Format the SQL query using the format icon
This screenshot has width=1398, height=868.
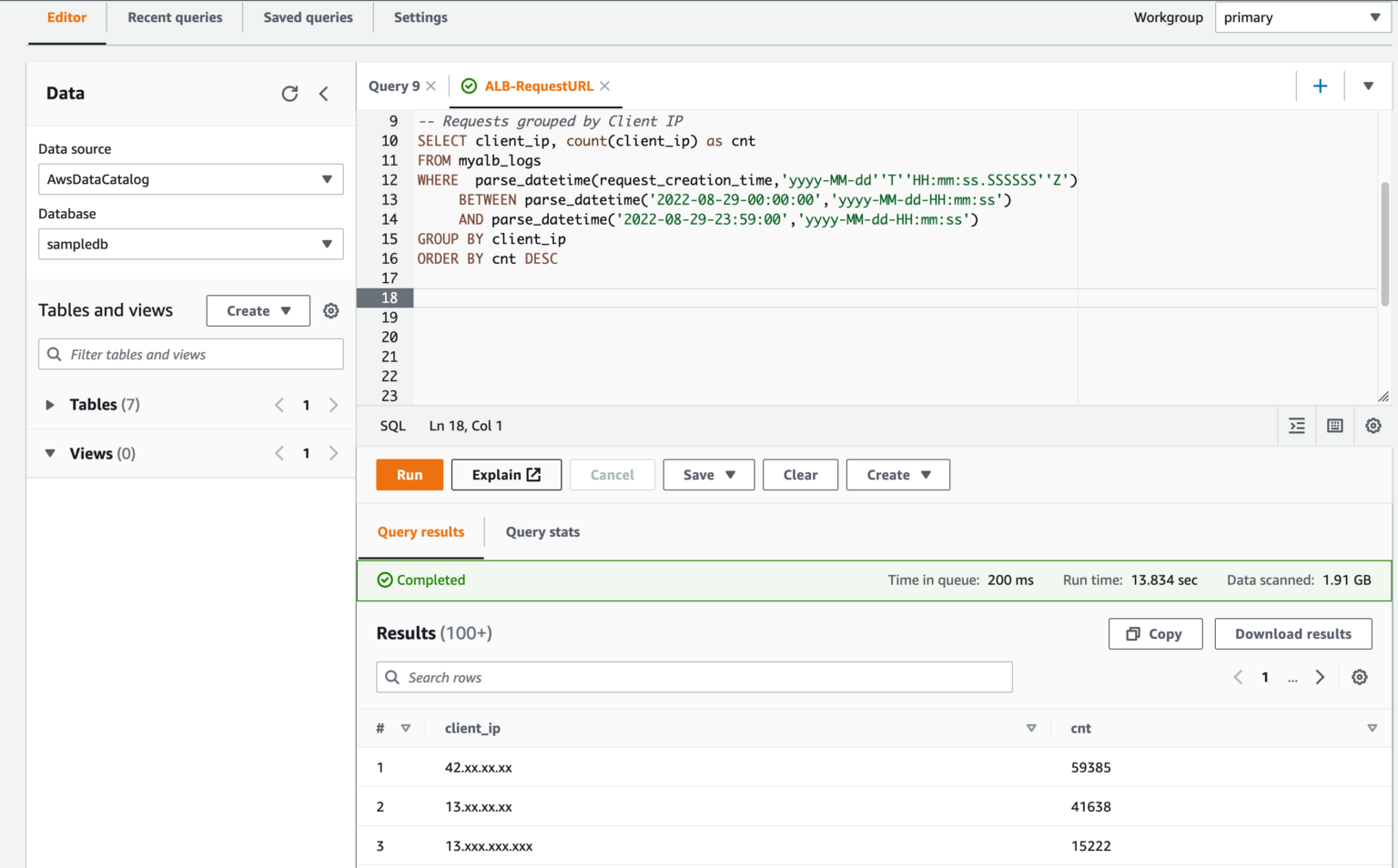(1296, 425)
